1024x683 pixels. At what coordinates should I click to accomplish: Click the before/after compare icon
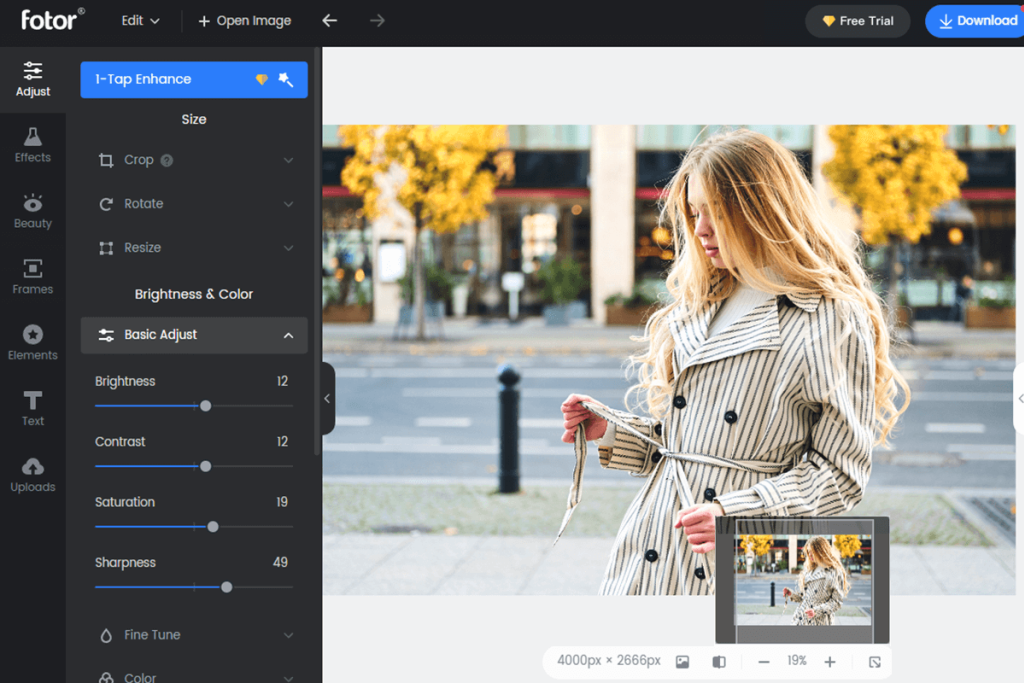pyautogui.click(x=718, y=661)
